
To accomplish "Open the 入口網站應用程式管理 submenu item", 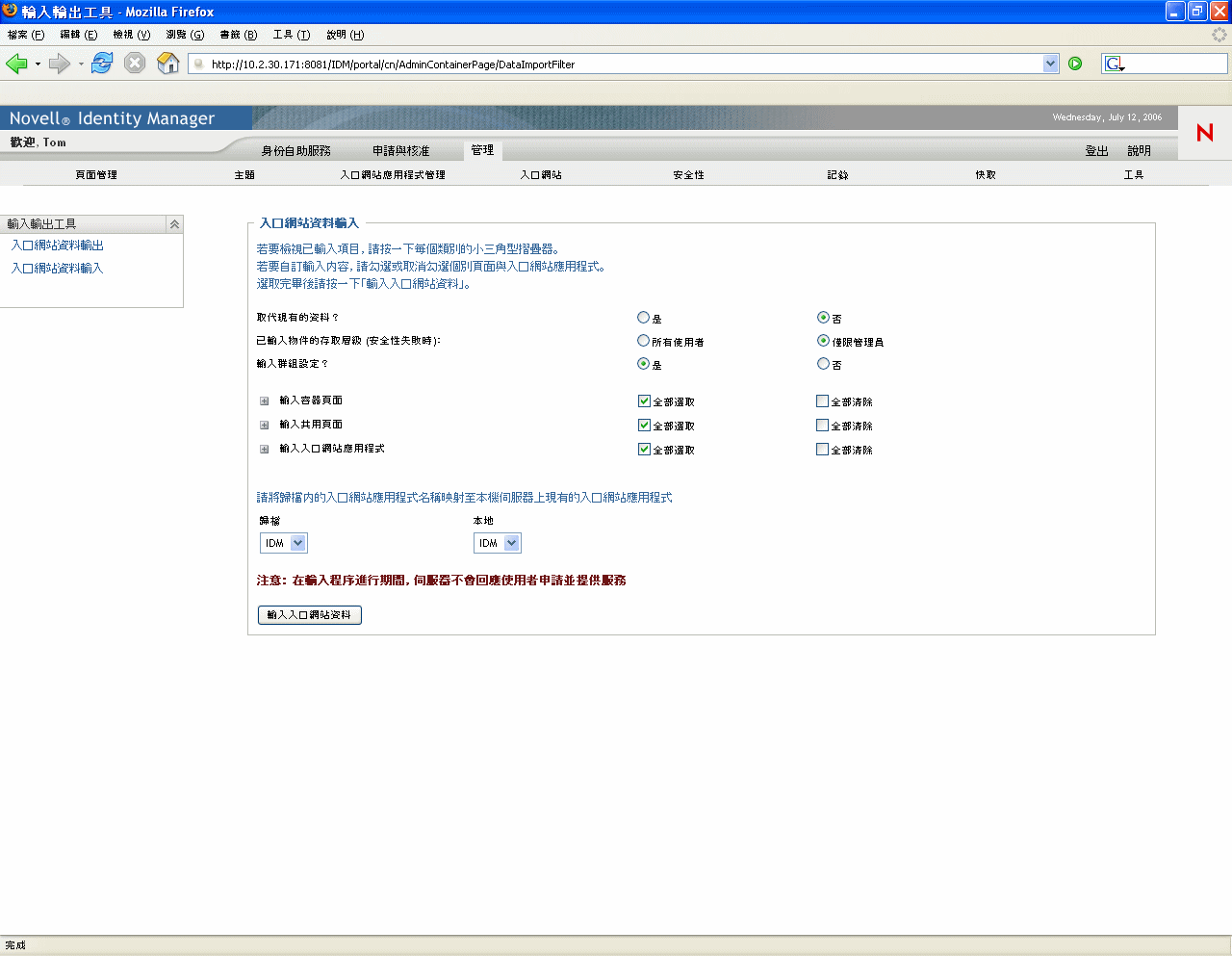I will pos(393,175).
